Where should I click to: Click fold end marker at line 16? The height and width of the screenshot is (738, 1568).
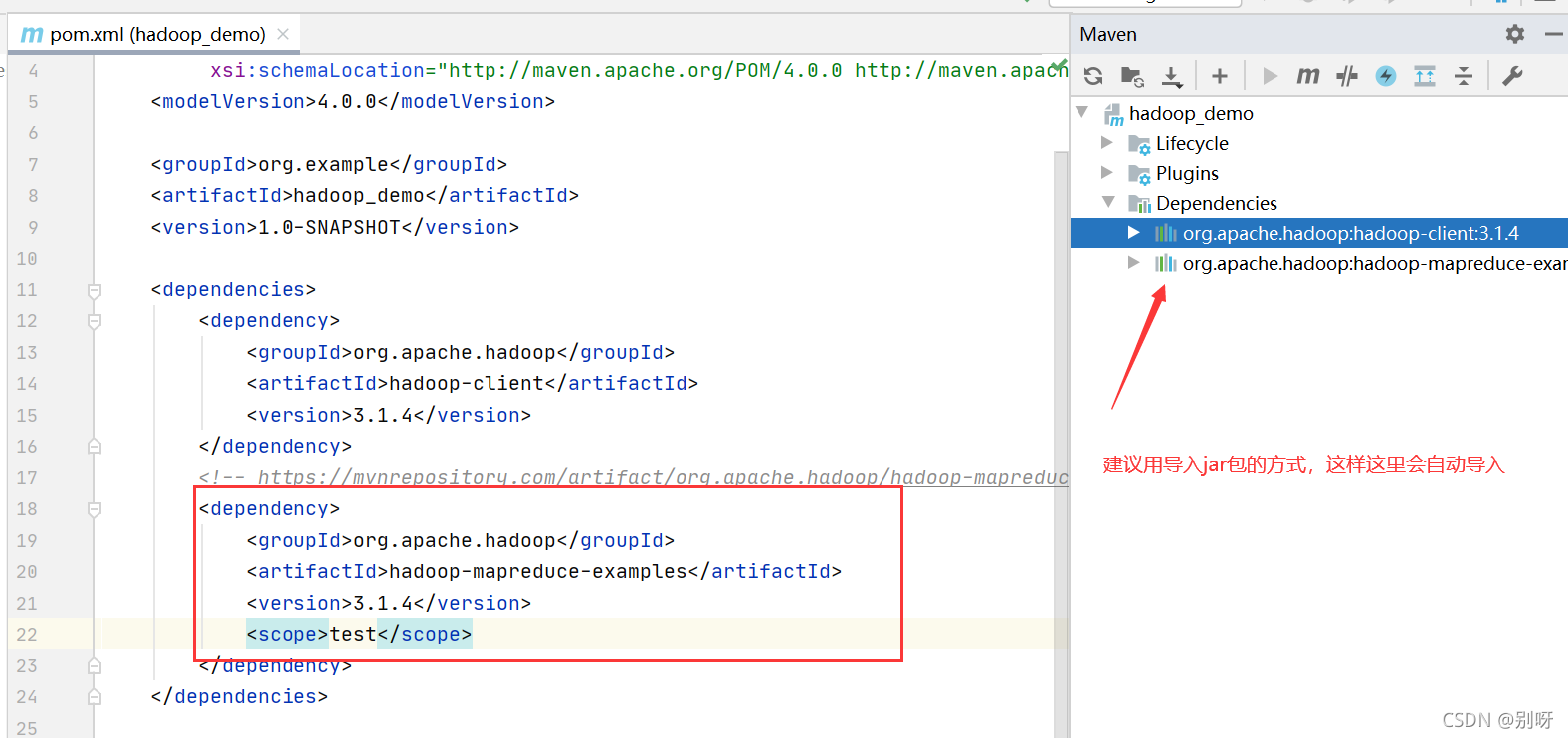coord(95,447)
